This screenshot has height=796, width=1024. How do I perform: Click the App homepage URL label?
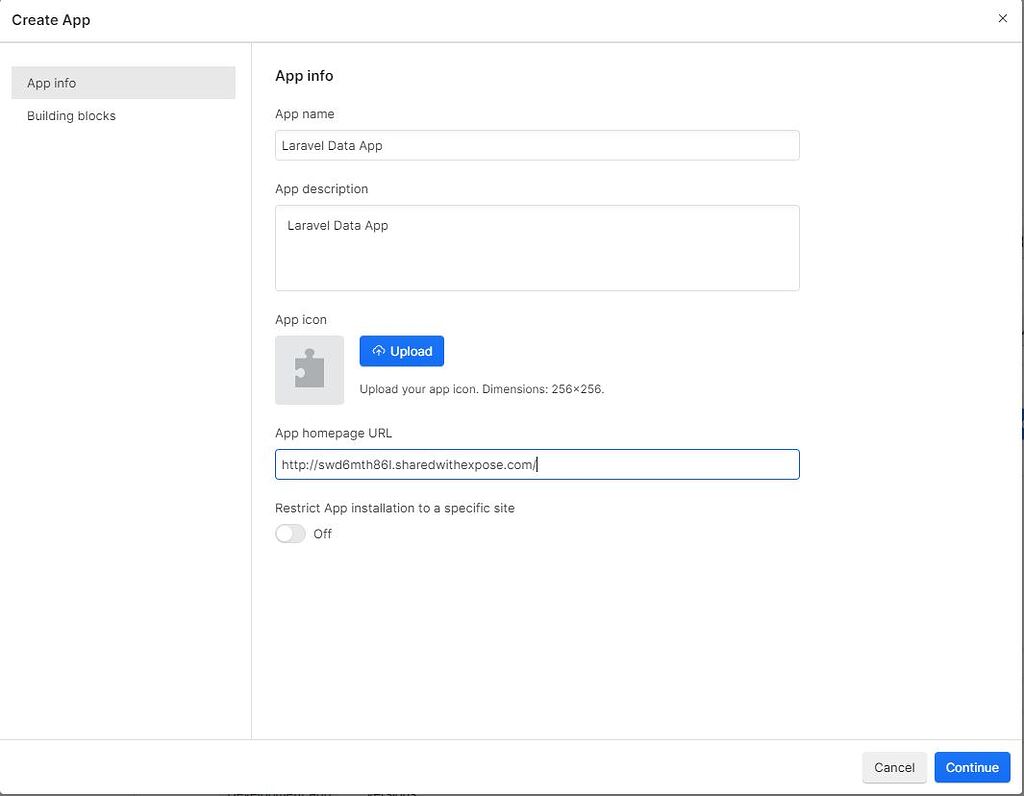click(x=333, y=433)
